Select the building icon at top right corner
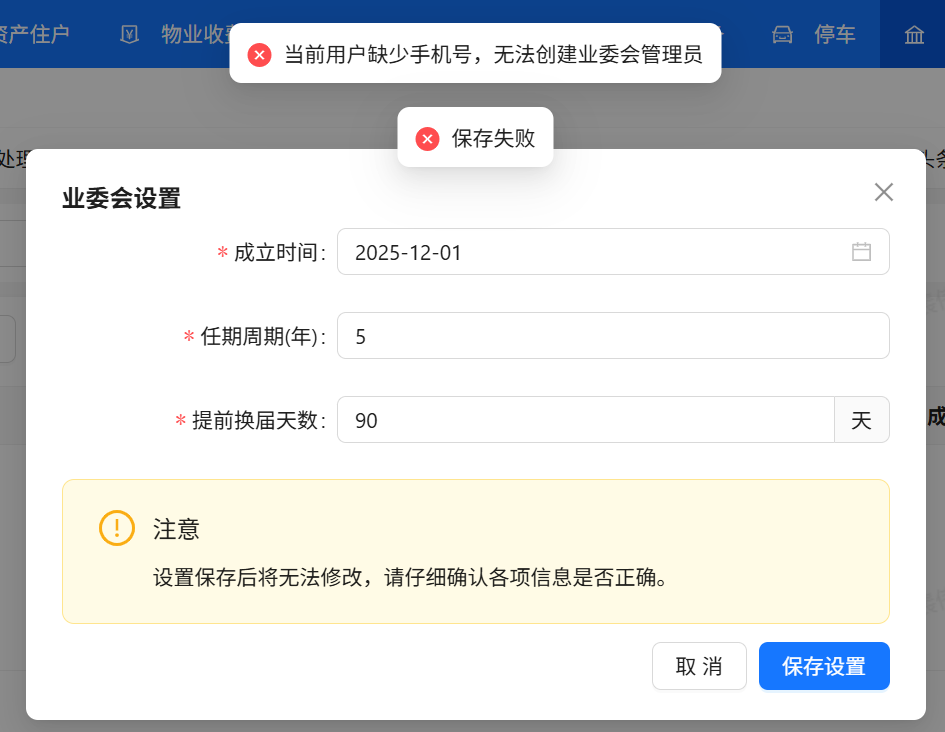 pos(914,34)
